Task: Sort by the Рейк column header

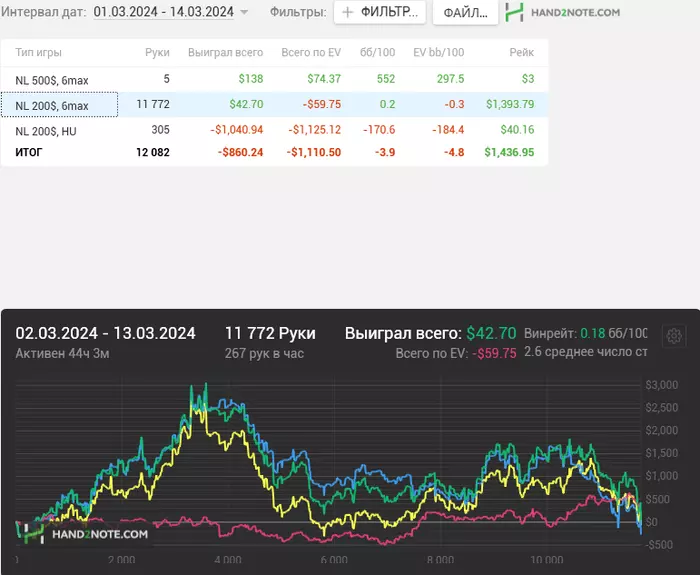Action: tap(521, 52)
